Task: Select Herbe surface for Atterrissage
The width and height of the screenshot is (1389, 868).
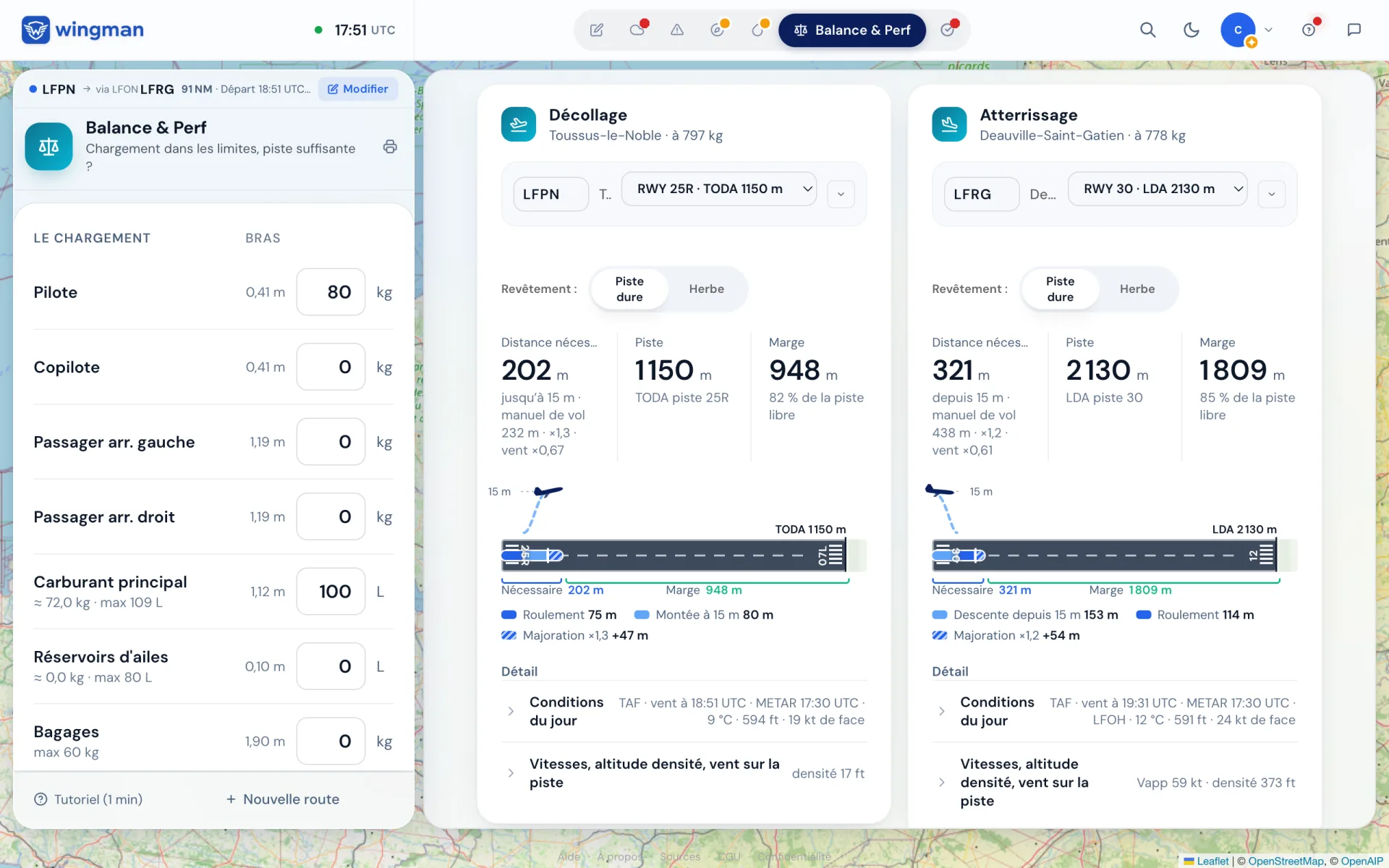Action: click(1137, 289)
